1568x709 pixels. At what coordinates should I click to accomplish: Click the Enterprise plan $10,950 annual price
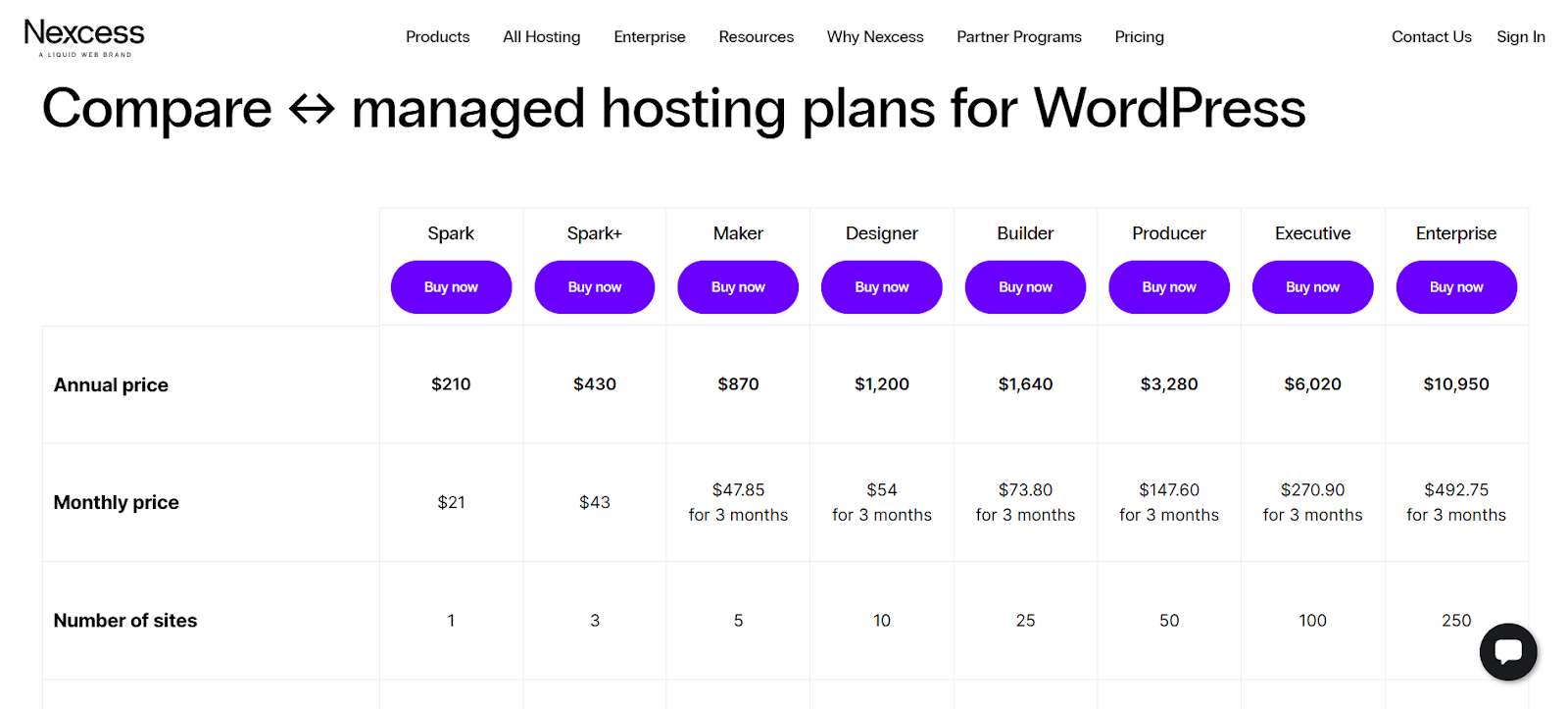pos(1456,384)
